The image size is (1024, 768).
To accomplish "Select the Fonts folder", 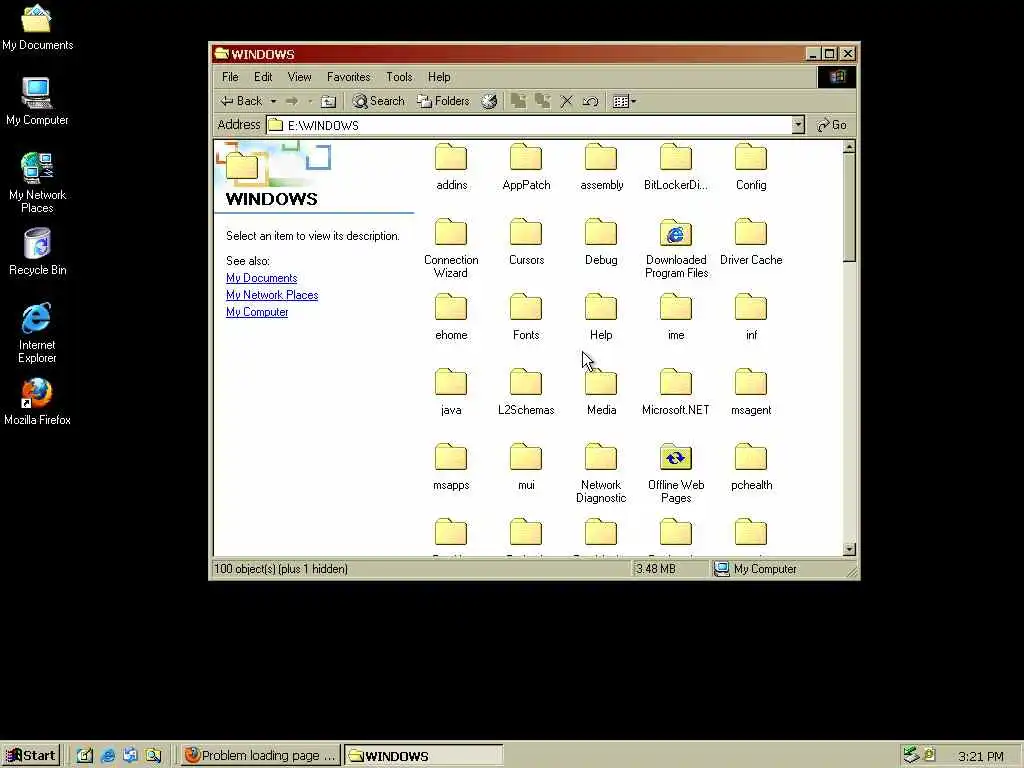I will 526,317.
